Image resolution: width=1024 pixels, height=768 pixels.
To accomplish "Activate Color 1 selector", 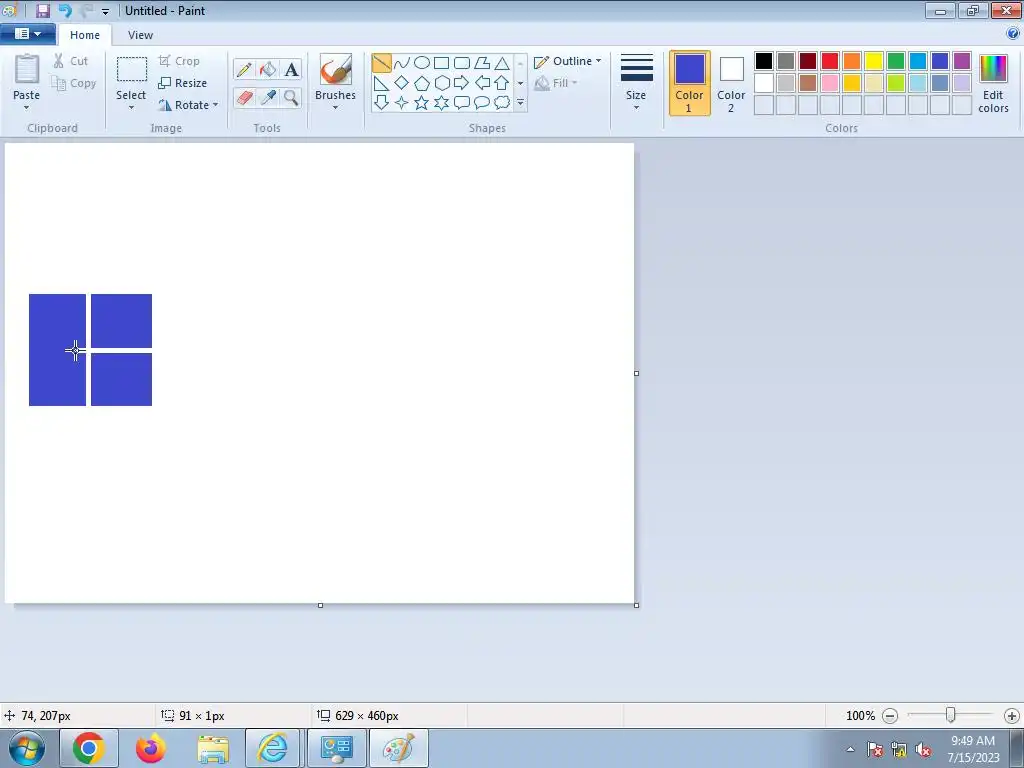I will (x=690, y=83).
